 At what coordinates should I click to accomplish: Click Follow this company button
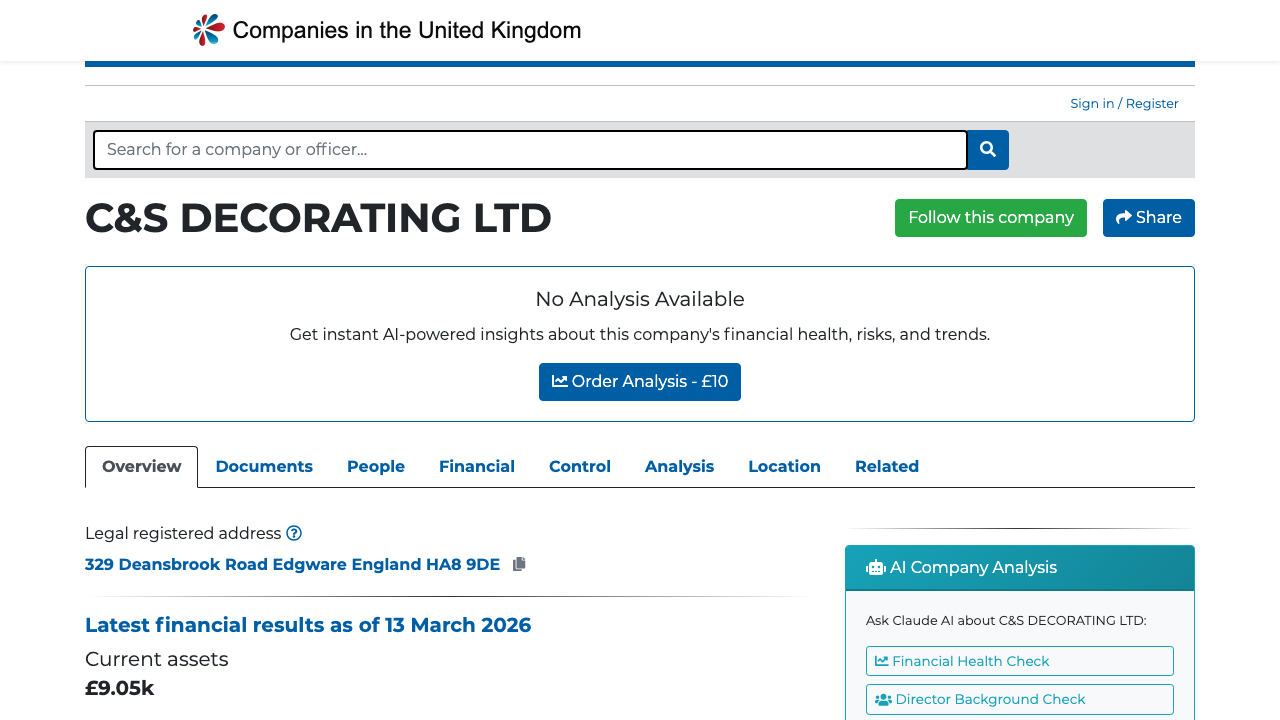991,218
